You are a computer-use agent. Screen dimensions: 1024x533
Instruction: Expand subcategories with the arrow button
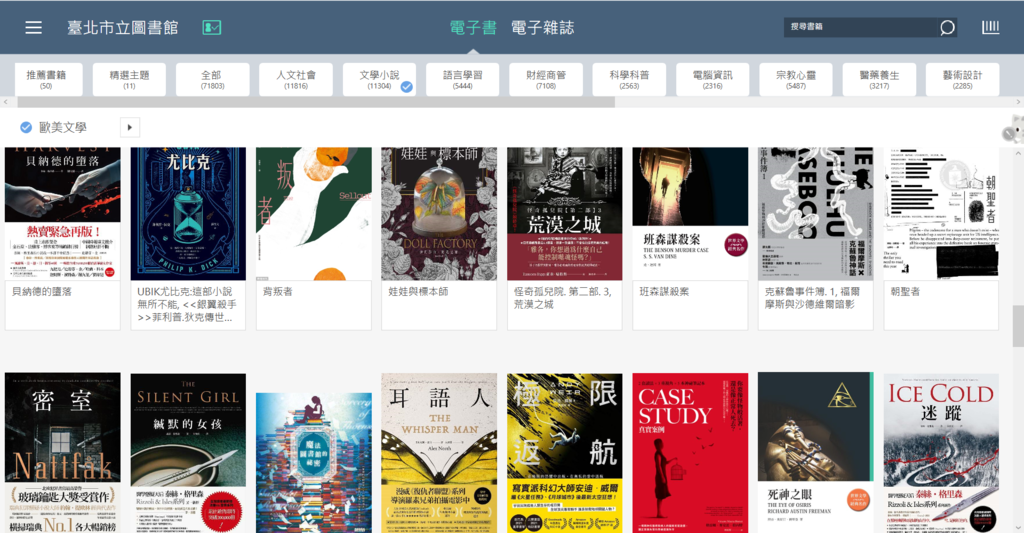click(130, 127)
